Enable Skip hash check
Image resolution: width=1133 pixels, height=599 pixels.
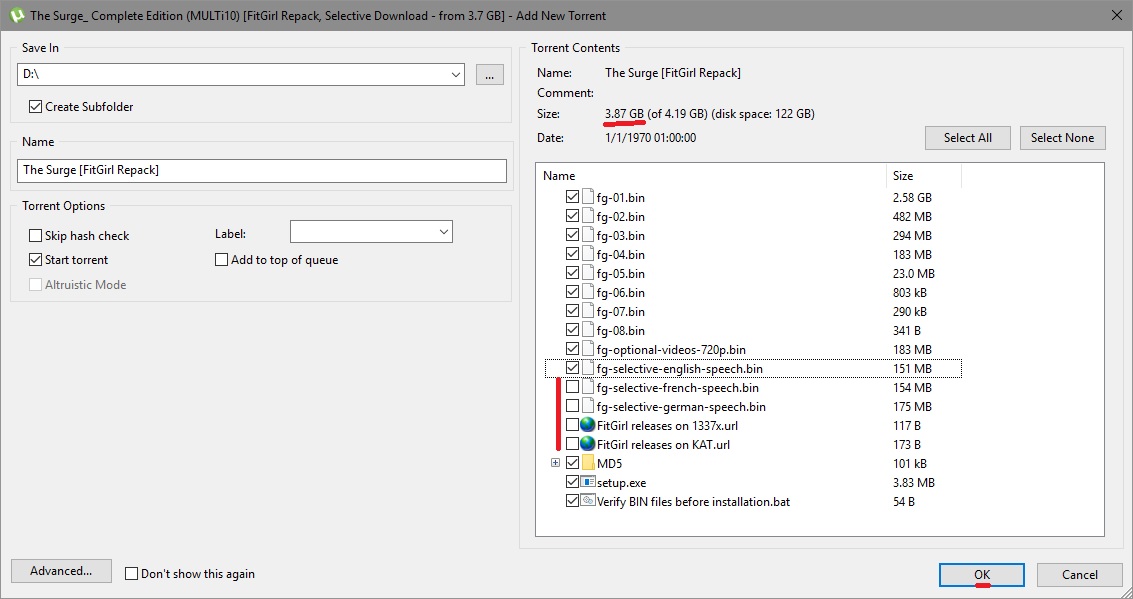(x=35, y=236)
